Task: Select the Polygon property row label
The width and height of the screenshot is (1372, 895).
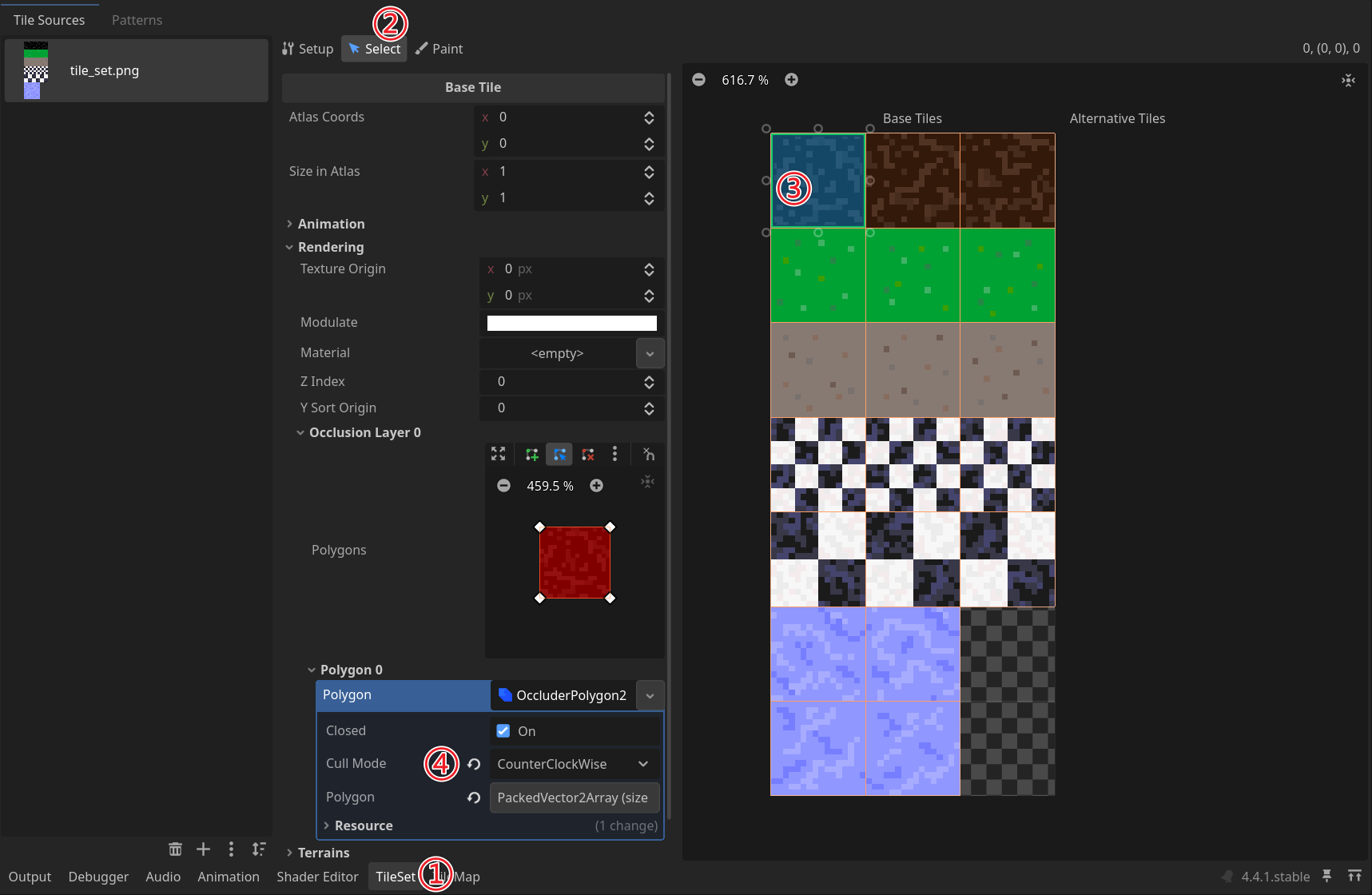Action: (404, 695)
